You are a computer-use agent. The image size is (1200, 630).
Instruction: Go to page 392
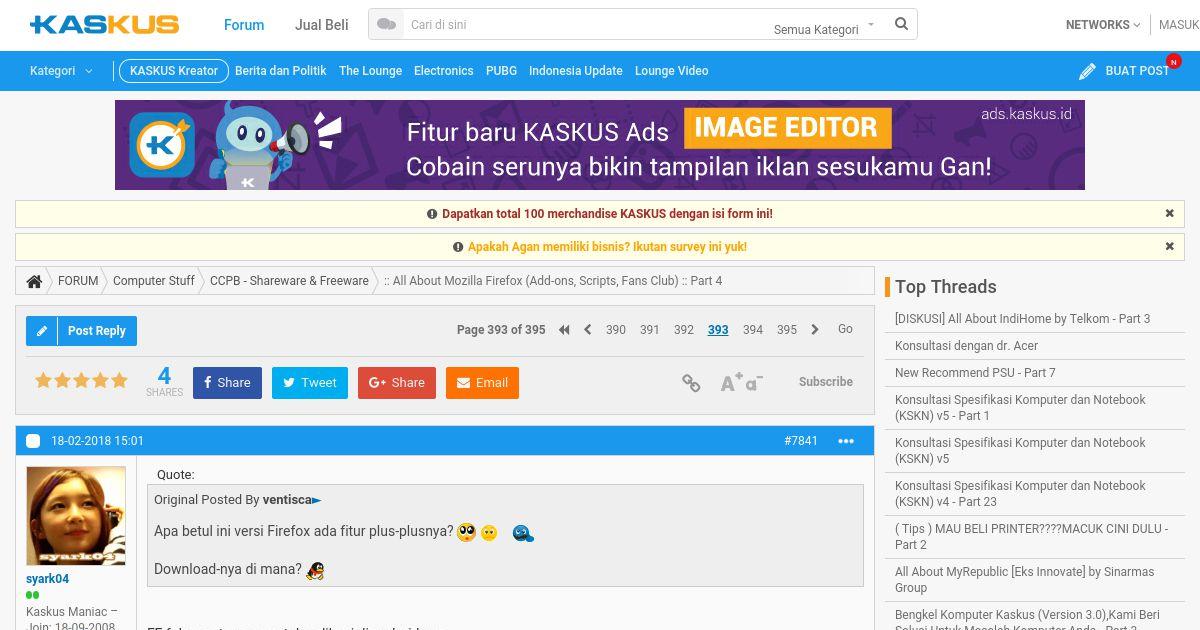click(684, 330)
